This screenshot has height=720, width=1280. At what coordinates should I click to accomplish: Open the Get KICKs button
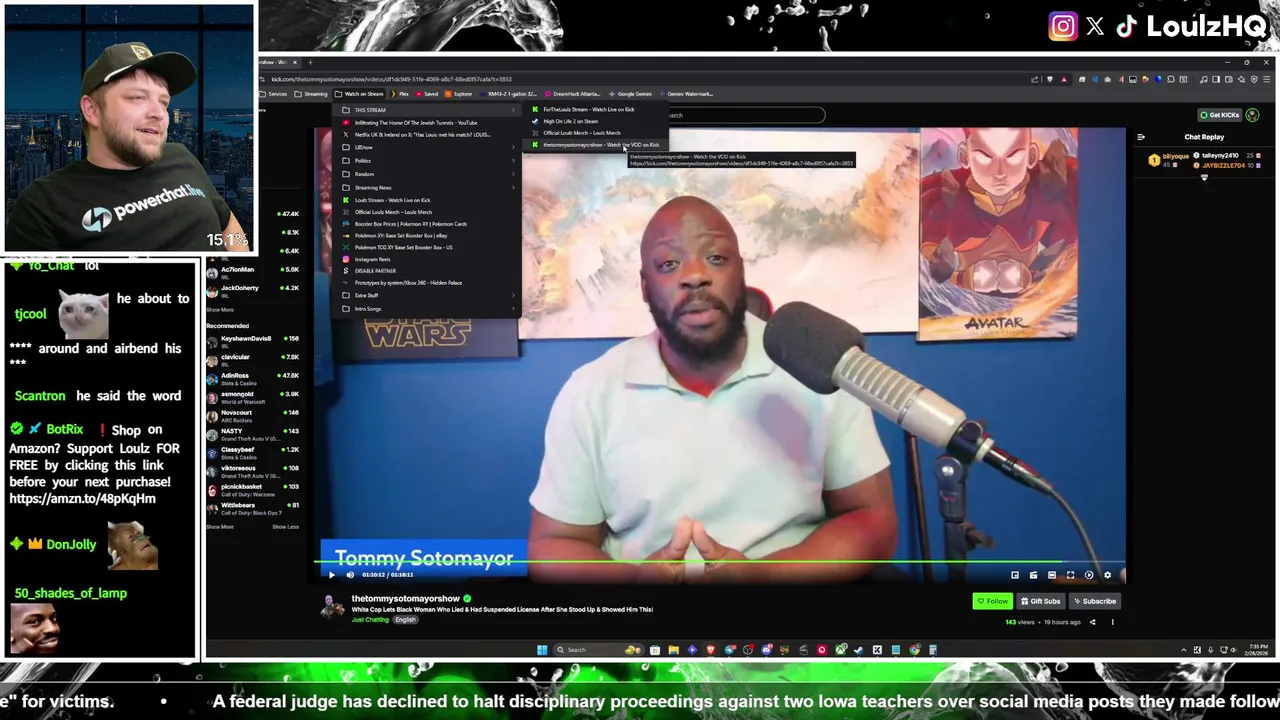click(x=1220, y=115)
